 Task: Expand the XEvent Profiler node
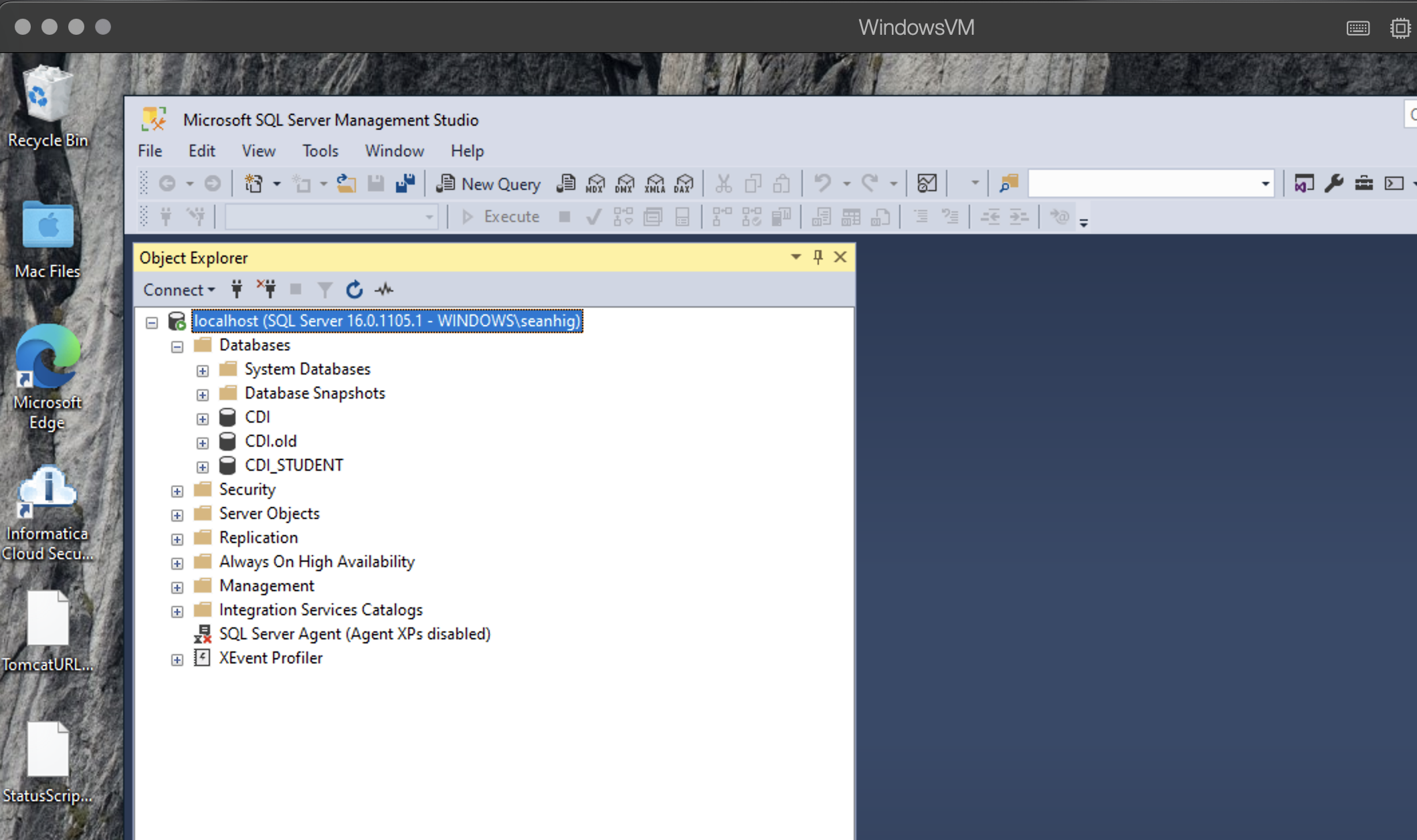[177, 659]
